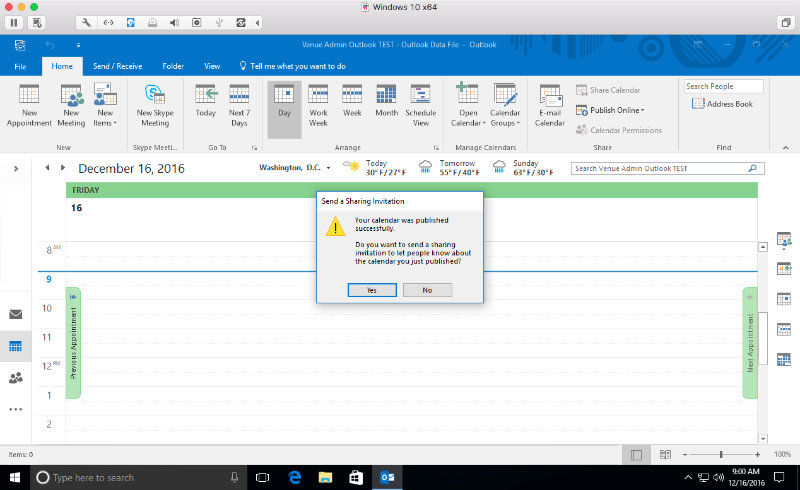The height and width of the screenshot is (490, 800).
Task: Click the Search People field
Action: click(723, 86)
